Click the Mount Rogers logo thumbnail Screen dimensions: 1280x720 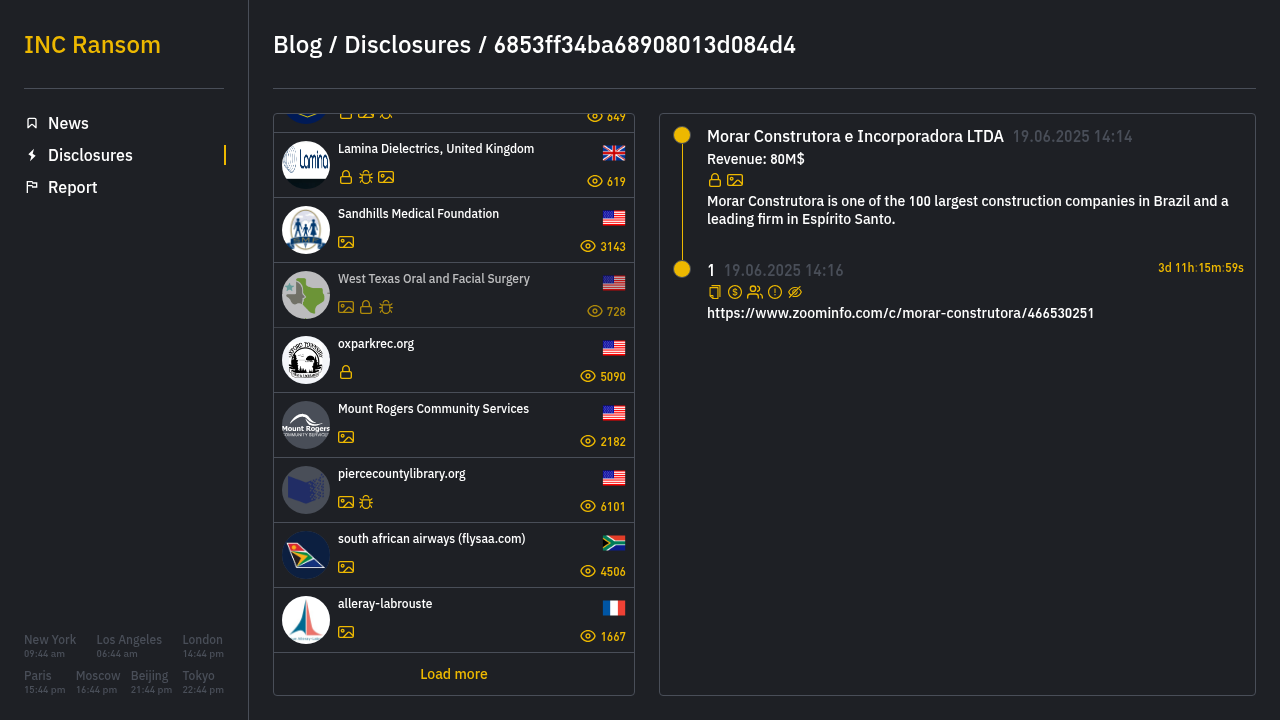click(306, 425)
